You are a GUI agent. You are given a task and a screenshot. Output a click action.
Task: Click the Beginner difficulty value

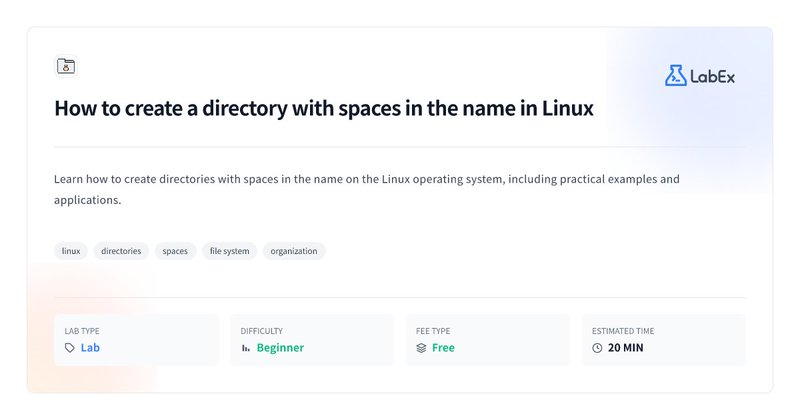(280, 348)
